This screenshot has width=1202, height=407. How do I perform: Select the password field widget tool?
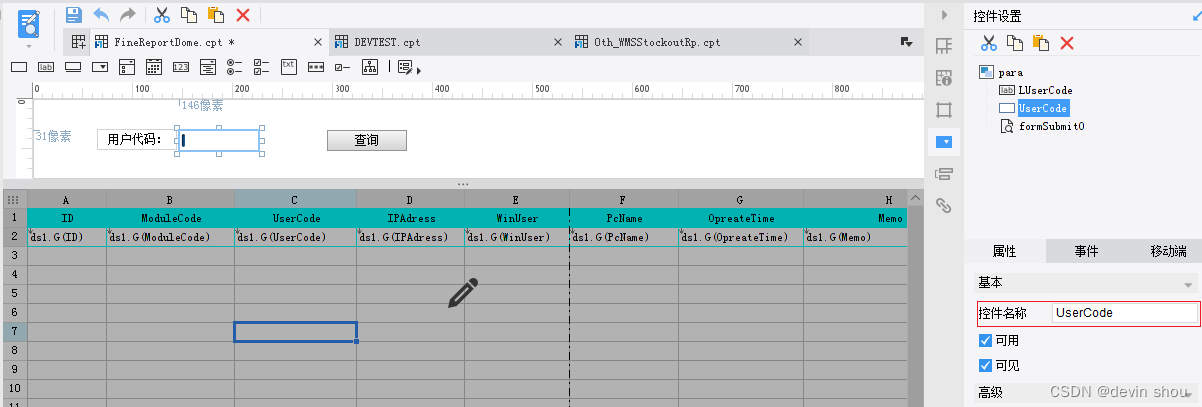[316, 67]
